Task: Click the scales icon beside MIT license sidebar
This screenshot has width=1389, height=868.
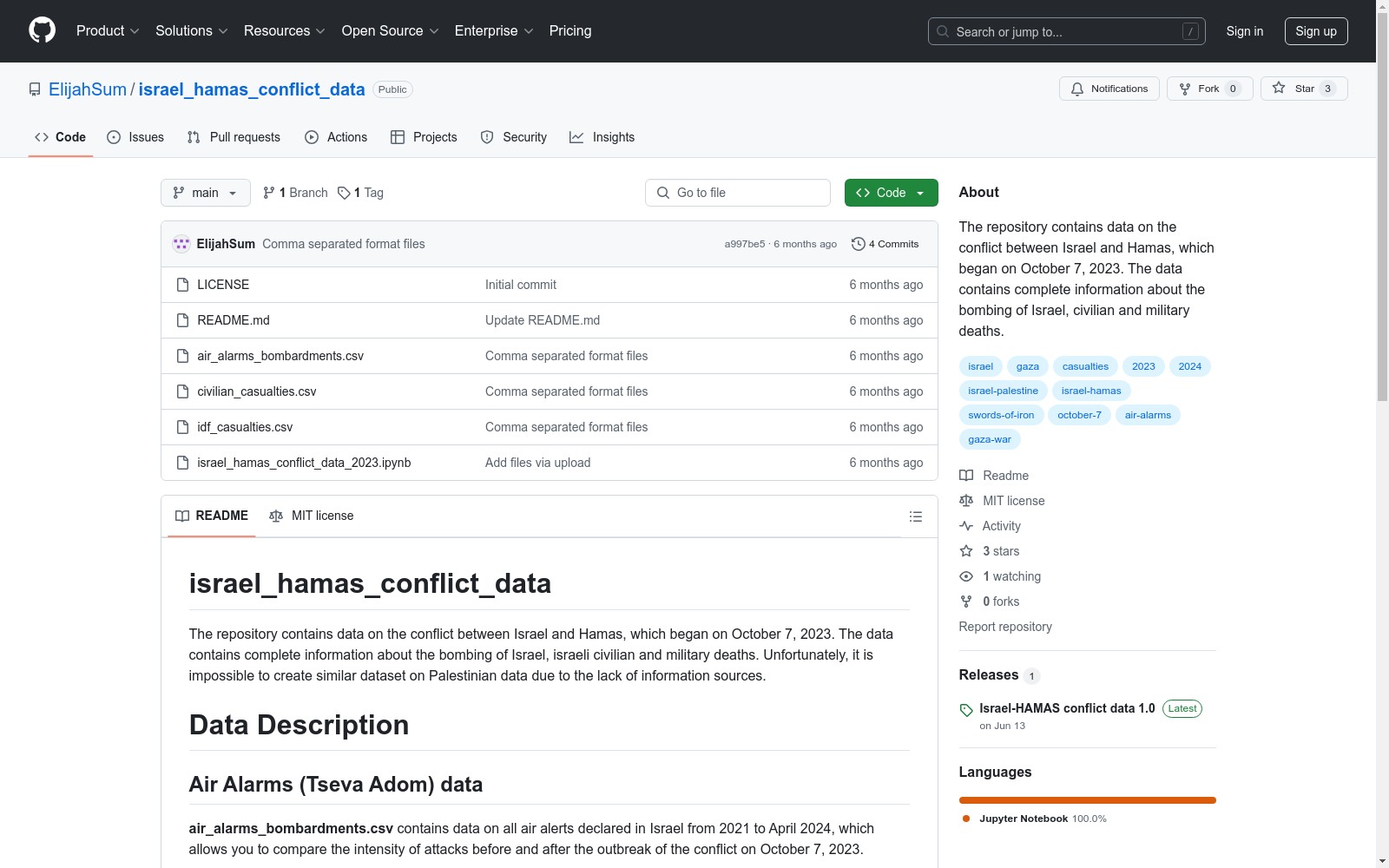Action: click(966, 501)
